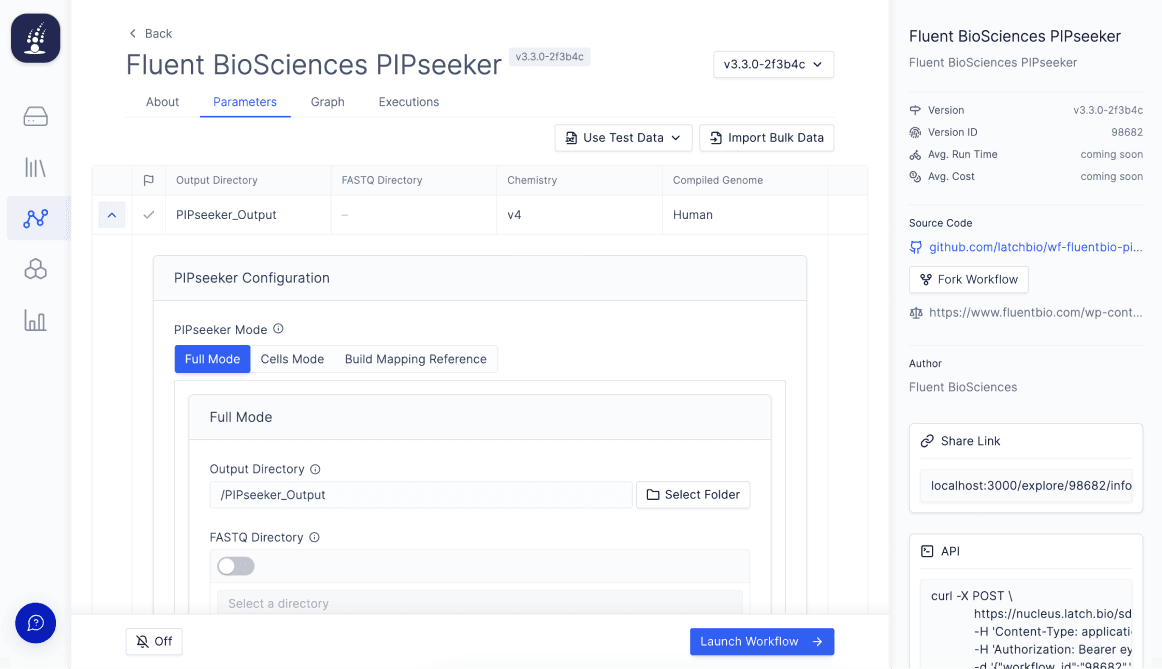Show FASTQ Directory info tooltip

[314, 537]
